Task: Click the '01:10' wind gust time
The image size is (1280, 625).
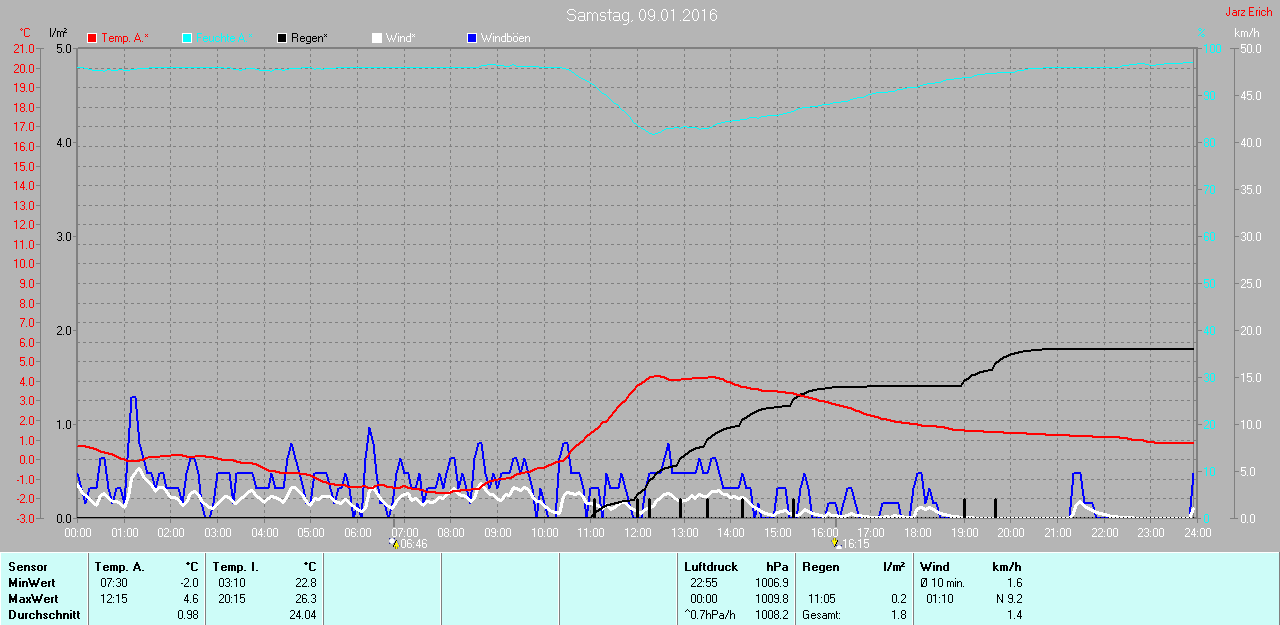Action: pos(940,599)
